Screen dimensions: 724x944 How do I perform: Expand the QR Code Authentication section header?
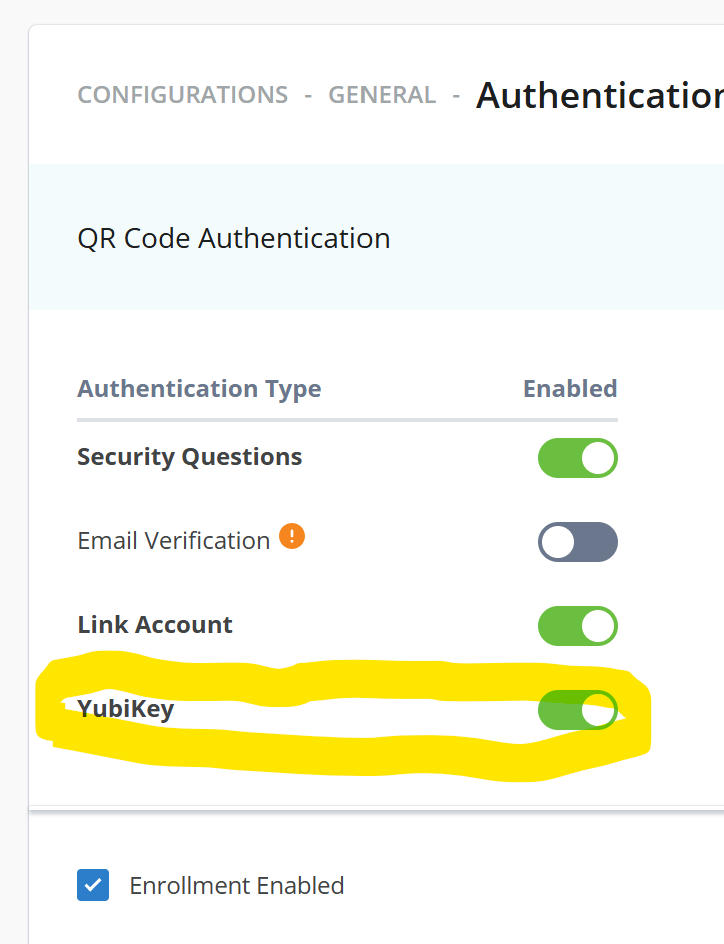tap(234, 238)
